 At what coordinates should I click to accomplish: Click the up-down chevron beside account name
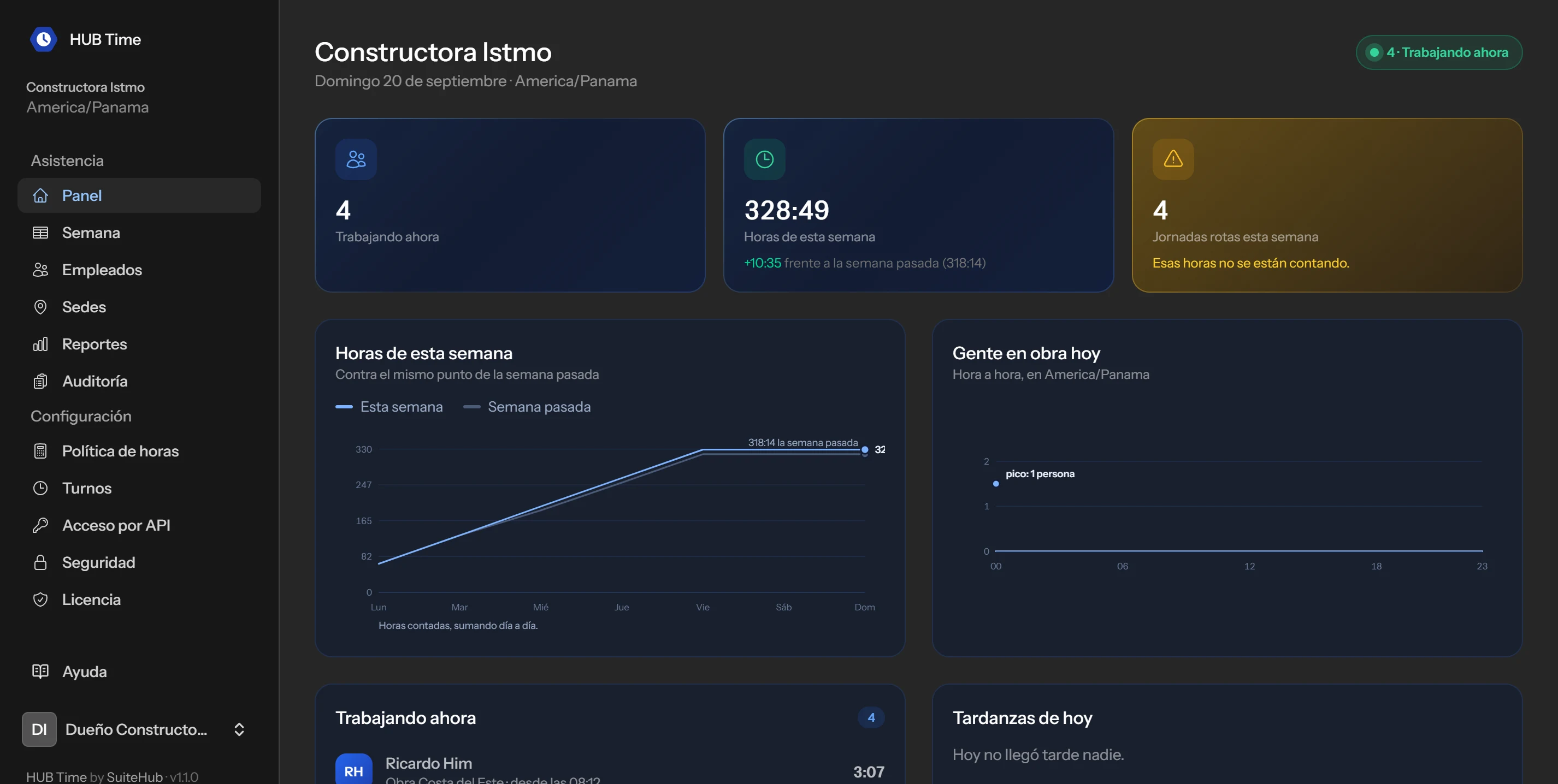pyautogui.click(x=239, y=729)
